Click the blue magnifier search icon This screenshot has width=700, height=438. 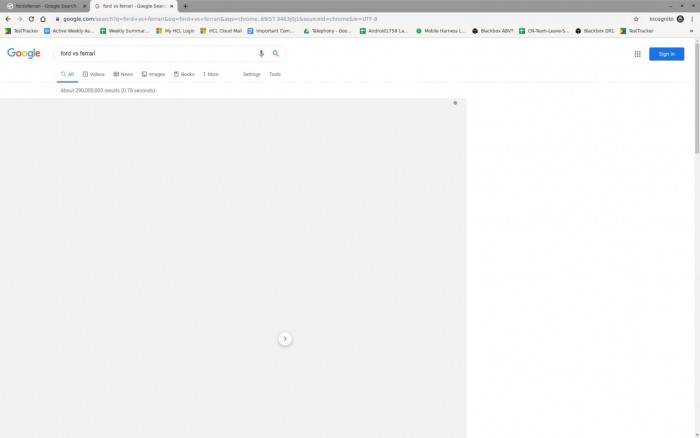point(276,54)
